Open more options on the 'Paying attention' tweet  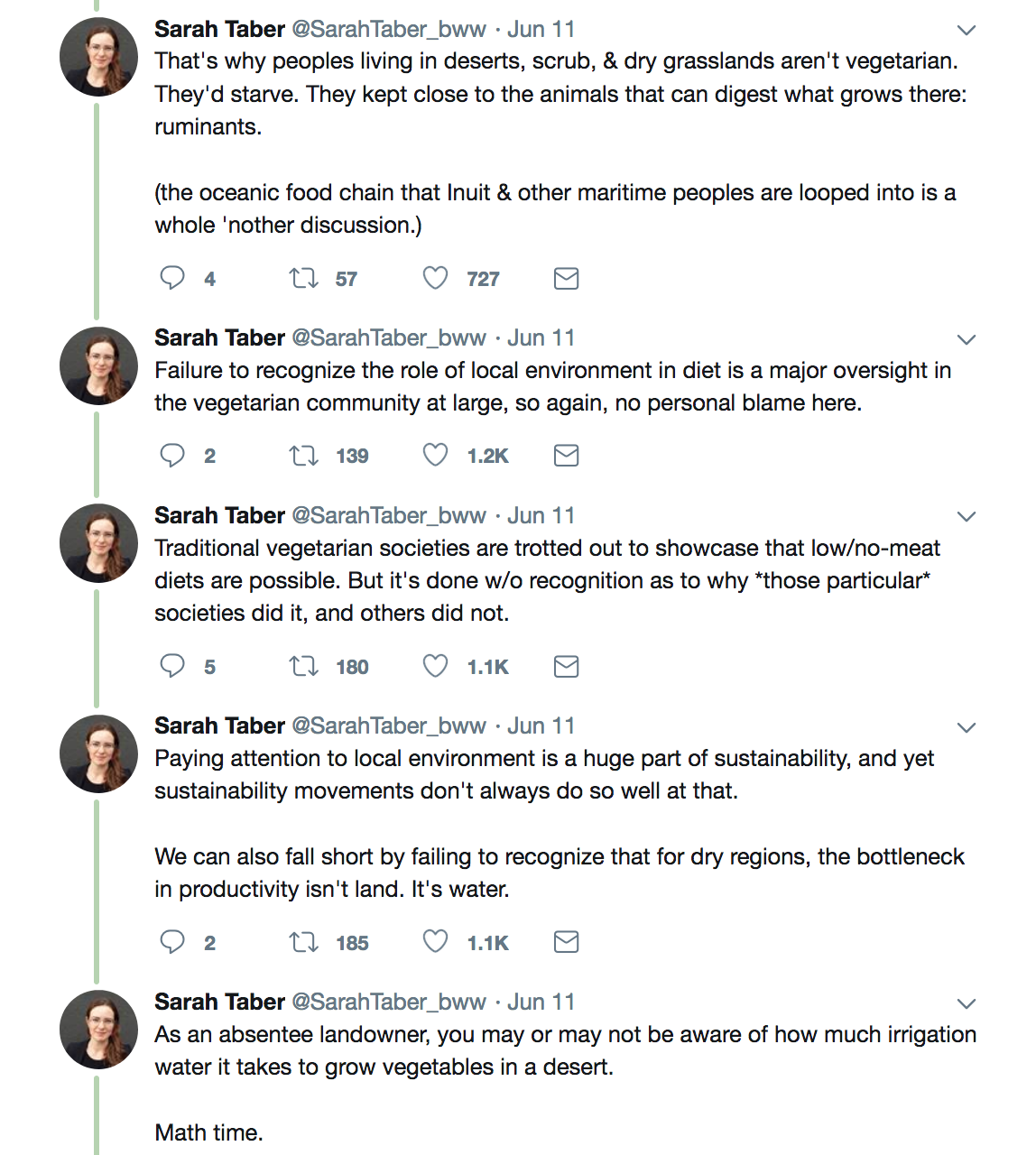coord(967,728)
